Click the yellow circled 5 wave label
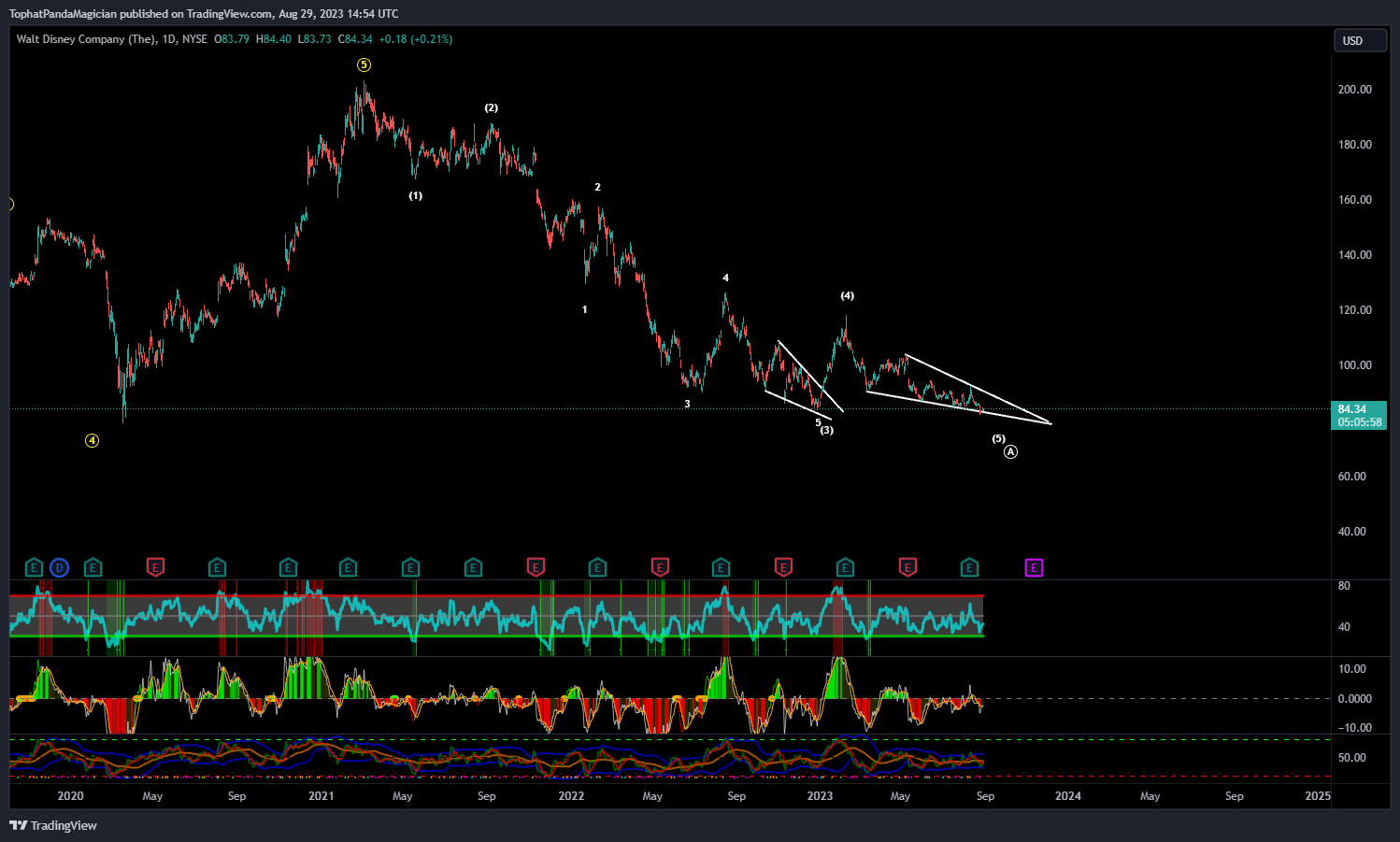The height and width of the screenshot is (842, 1400). (364, 64)
